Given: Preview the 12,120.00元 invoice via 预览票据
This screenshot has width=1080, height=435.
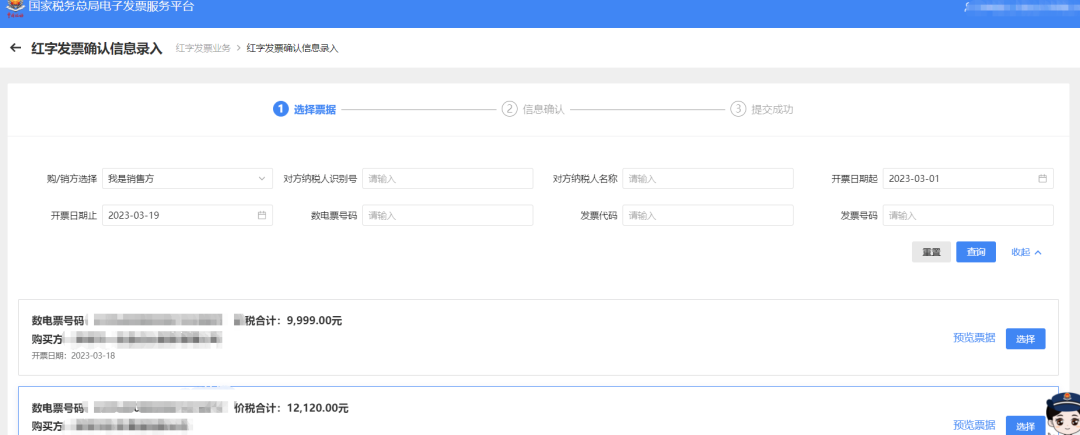Looking at the screenshot, I should [x=974, y=425].
